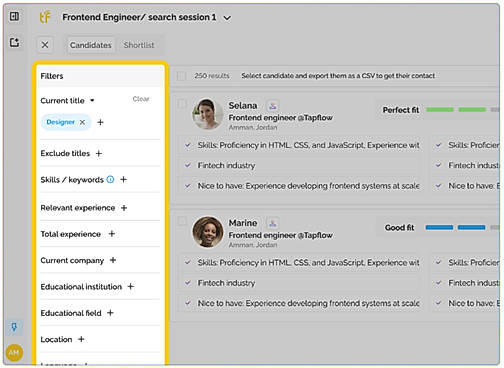This screenshot has height=368, width=504.
Task: Open Selana's candidate name
Action: click(x=243, y=106)
